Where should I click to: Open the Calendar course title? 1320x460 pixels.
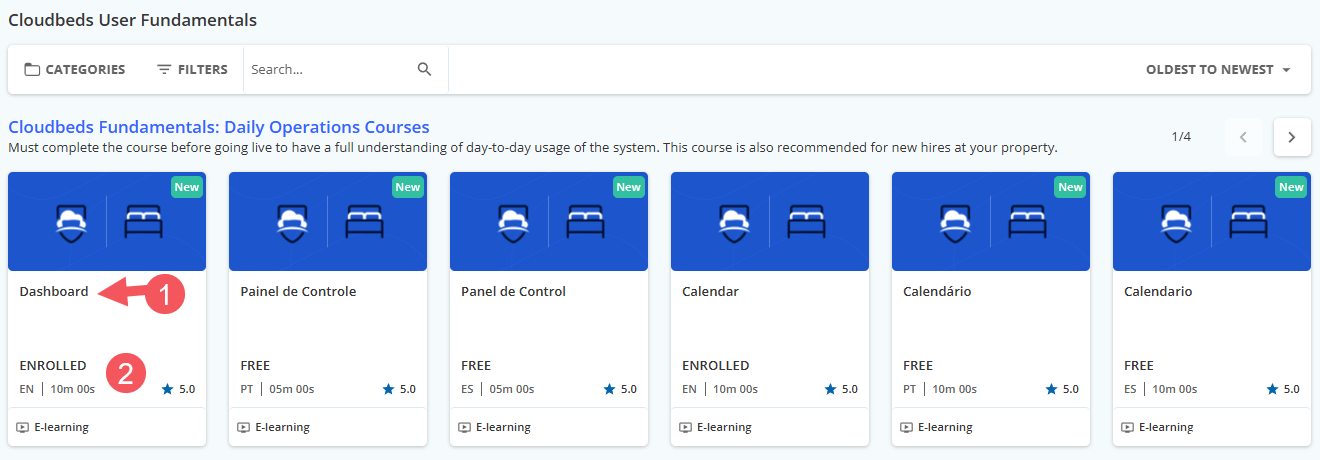coord(710,292)
